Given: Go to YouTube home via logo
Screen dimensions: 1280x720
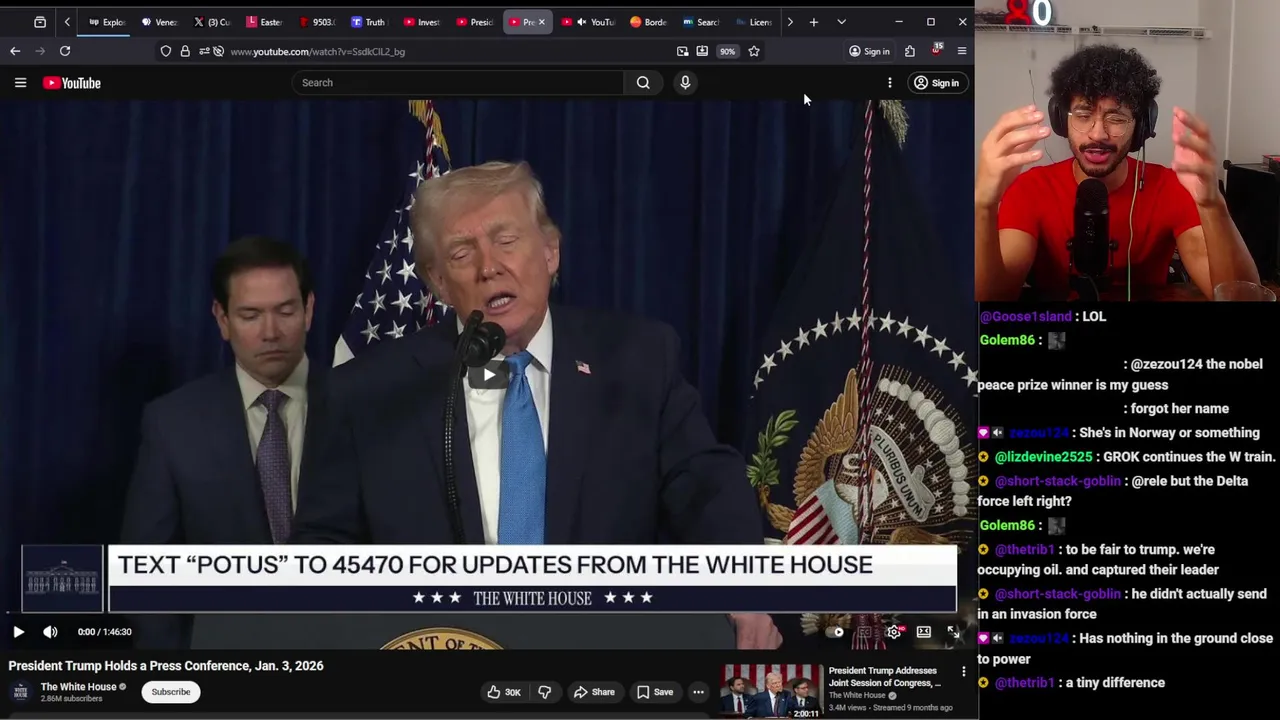Looking at the screenshot, I should pyautogui.click(x=72, y=83).
